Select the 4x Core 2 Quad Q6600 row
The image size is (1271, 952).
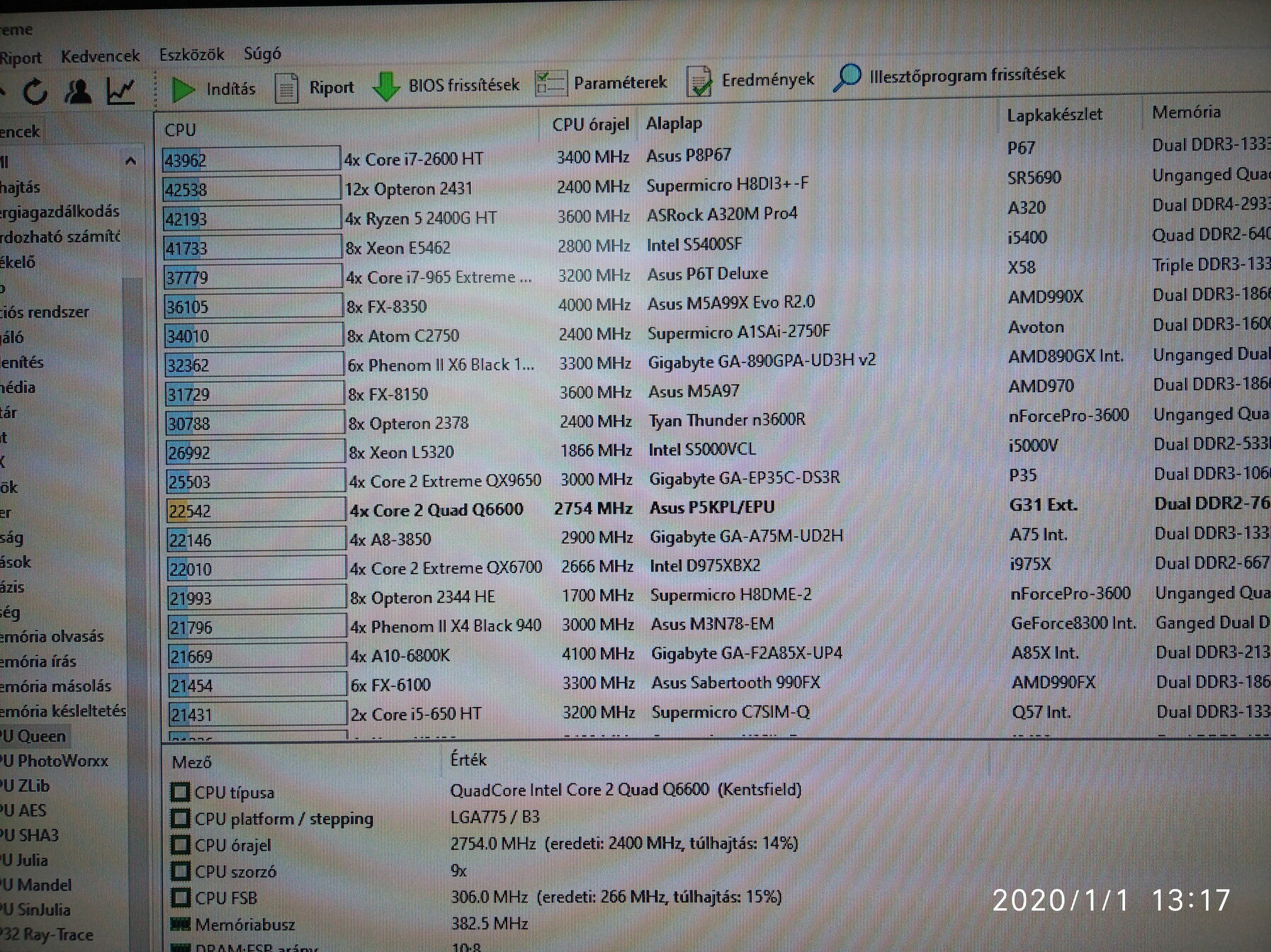(x=718, y=509)
